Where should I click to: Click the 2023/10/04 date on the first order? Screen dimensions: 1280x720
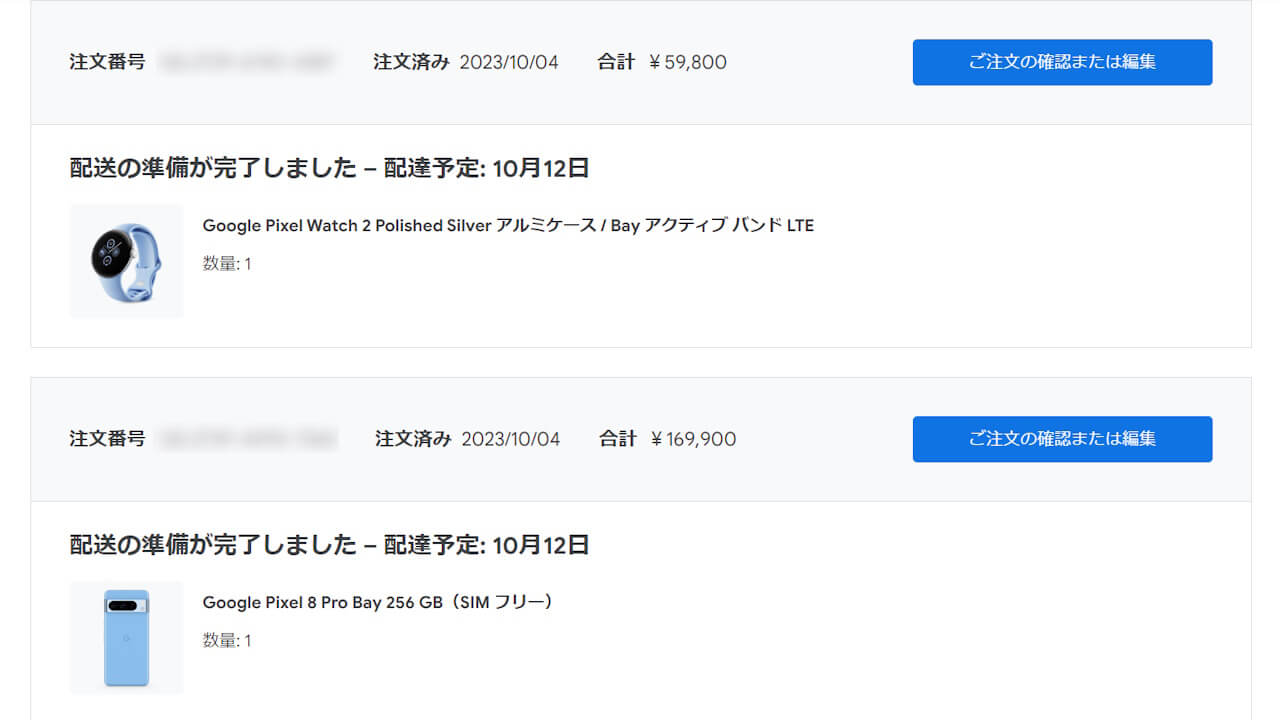pos(513,62)
